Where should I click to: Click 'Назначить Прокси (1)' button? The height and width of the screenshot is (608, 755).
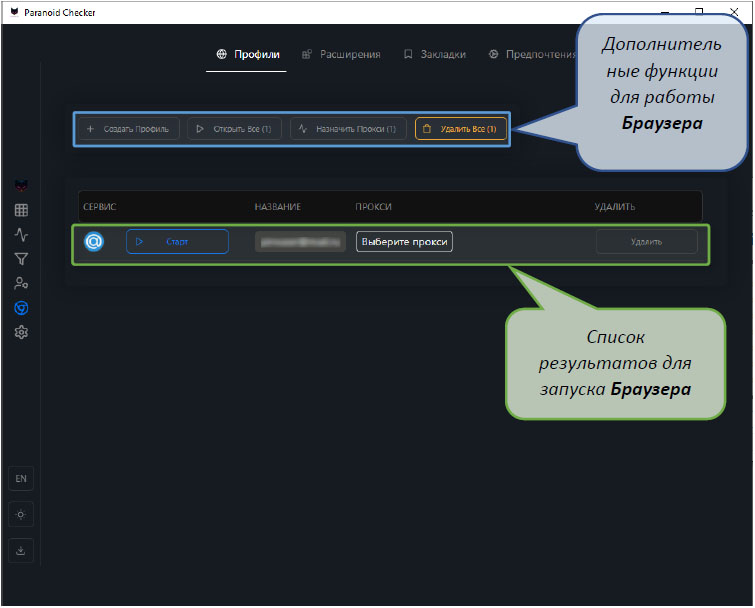[348, 129]
